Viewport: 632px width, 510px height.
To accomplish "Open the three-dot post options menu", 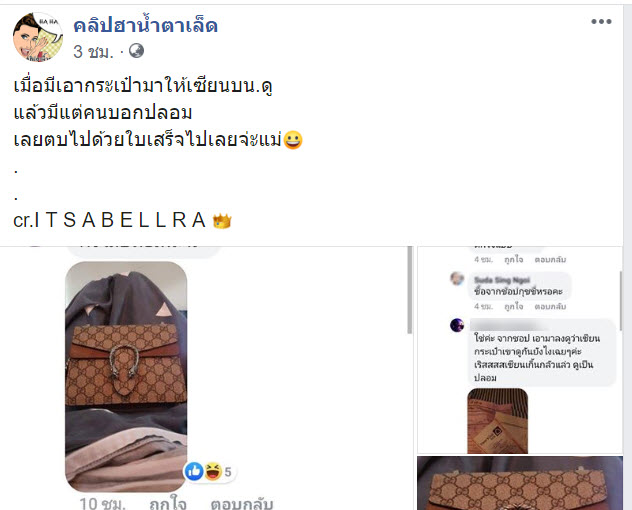I will tap(601, 21).
